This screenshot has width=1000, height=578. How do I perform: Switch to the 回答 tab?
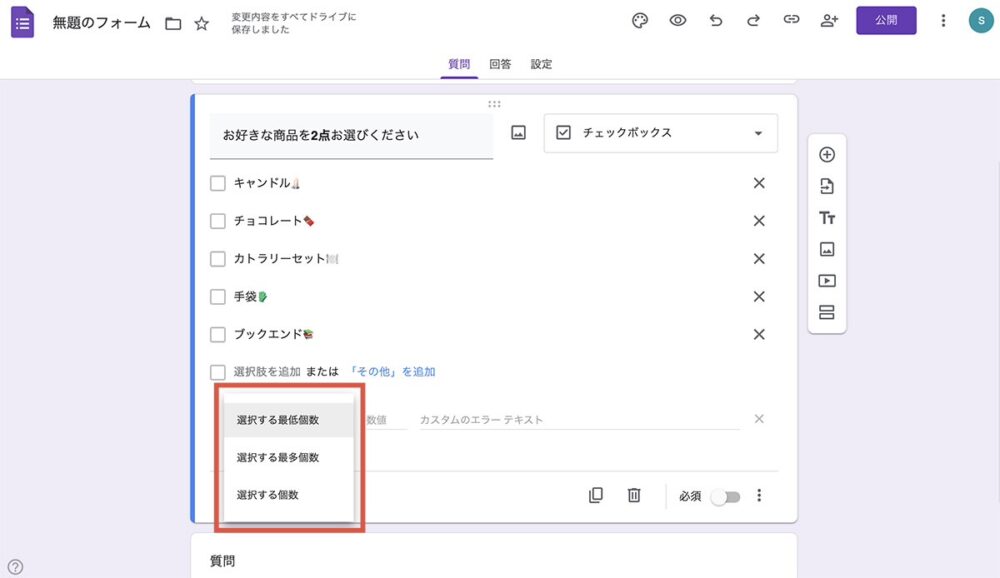[x=500, y=63]
